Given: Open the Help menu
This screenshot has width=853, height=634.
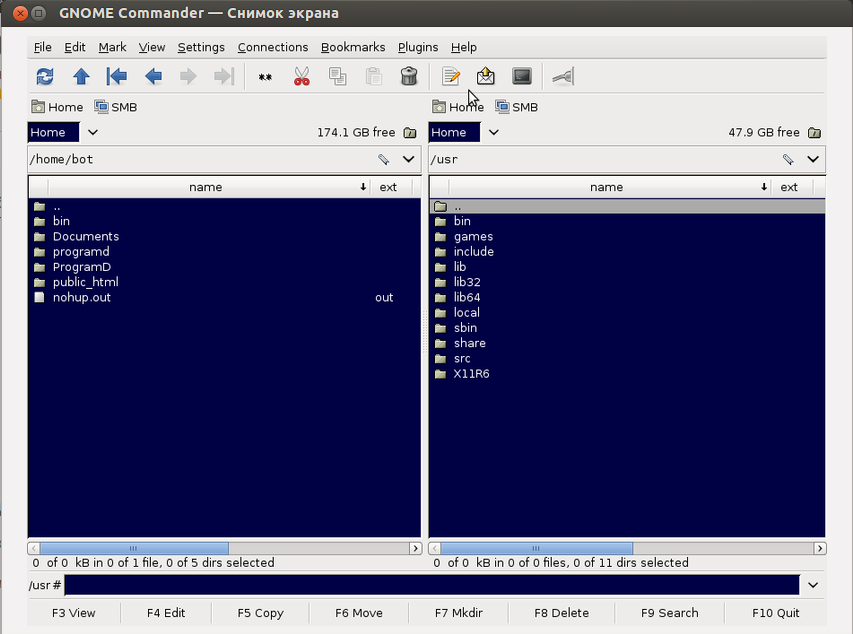Looking at the screenshot, I should click(x=463, y=47).
